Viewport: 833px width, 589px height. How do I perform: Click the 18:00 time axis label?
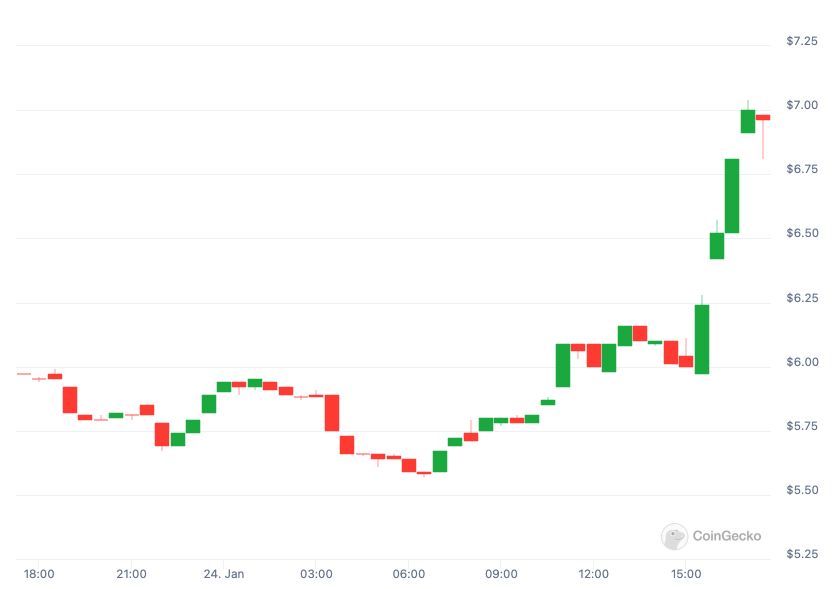(39, 574)
